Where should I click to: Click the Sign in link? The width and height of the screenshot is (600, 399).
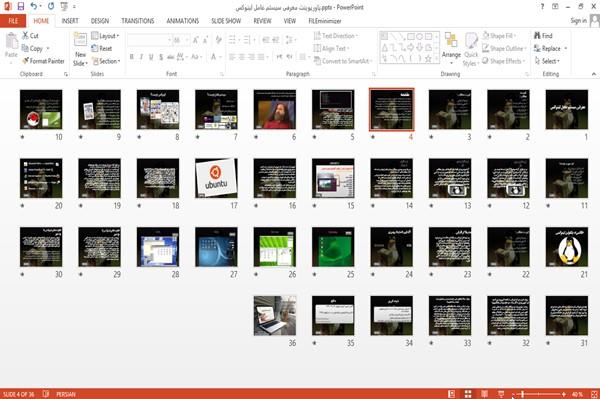pyautogui.click(x=579, y=21)
